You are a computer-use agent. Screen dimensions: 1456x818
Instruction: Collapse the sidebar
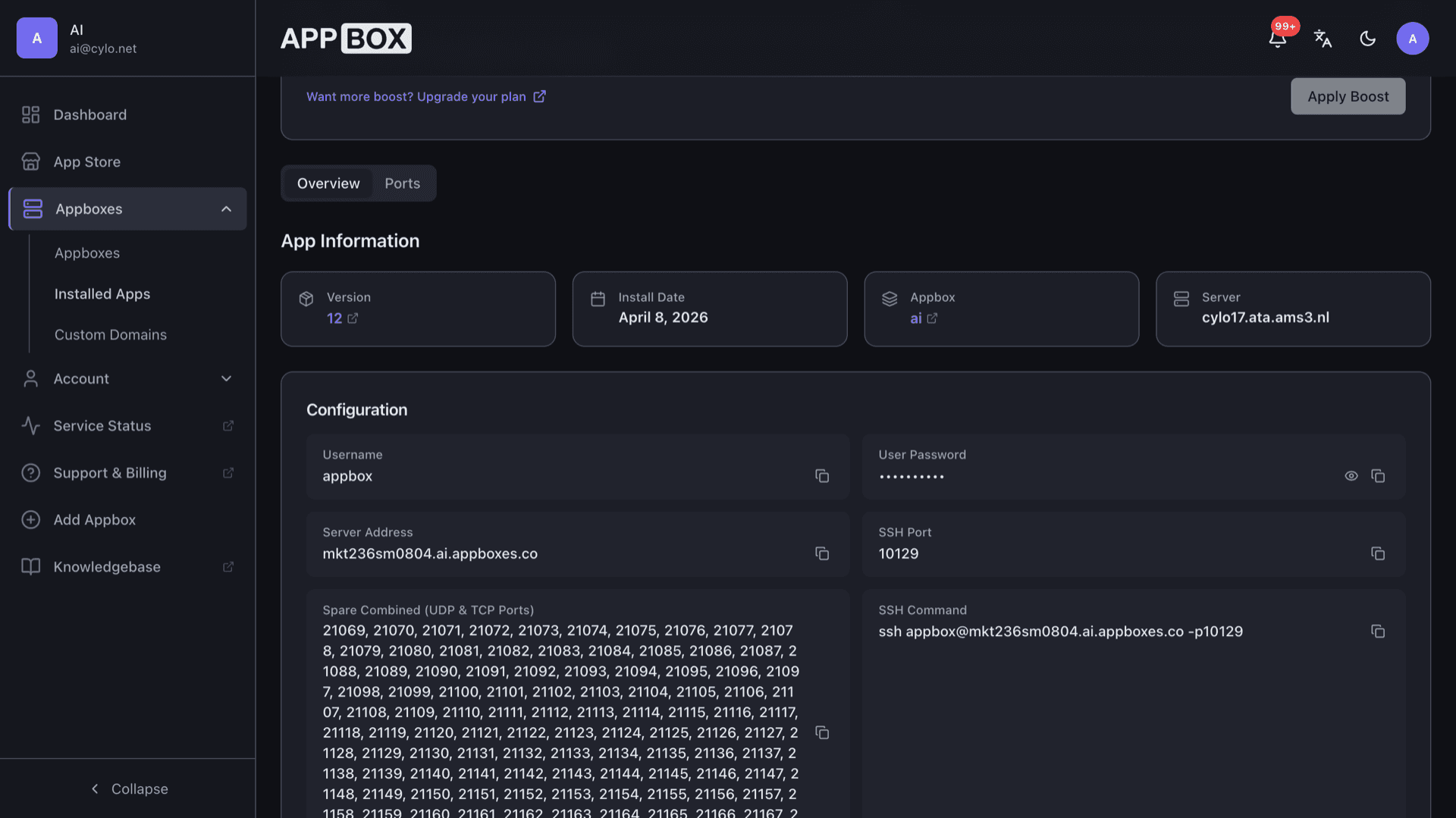[x=127, y=789]
